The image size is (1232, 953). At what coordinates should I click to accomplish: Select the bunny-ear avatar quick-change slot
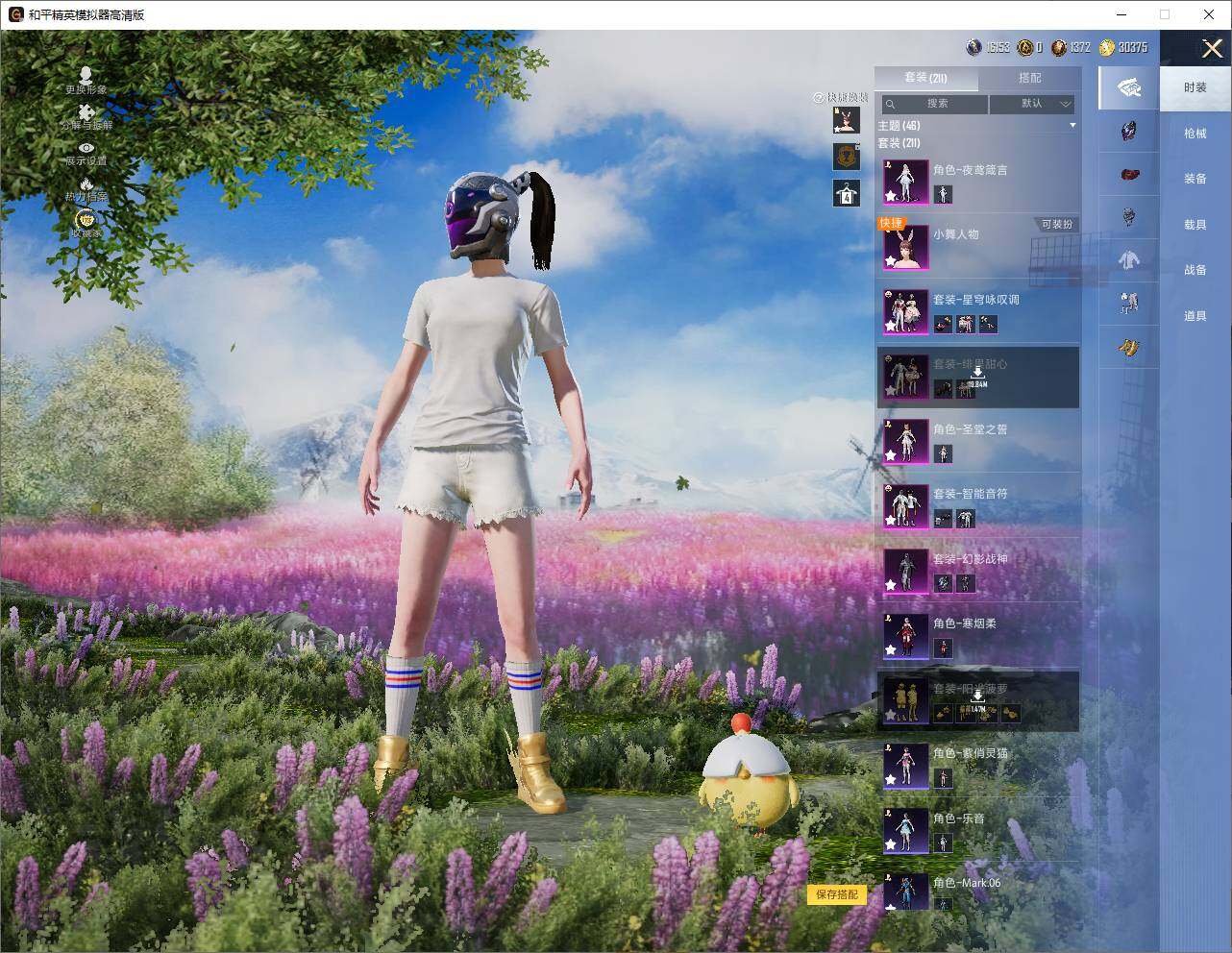pos(846,120)
